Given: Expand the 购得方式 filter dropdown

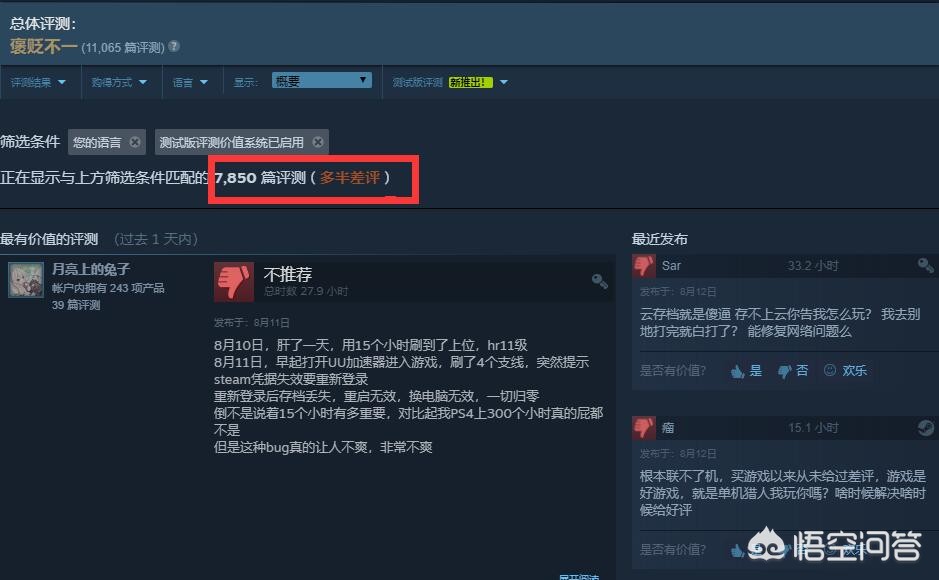Looking at the screenshot, I should (119, 82).
